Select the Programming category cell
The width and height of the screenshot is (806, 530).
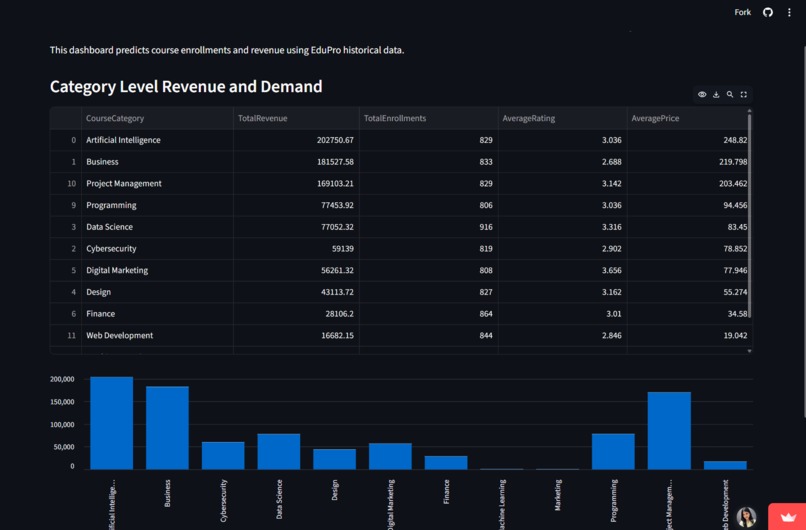click(157, 205)
